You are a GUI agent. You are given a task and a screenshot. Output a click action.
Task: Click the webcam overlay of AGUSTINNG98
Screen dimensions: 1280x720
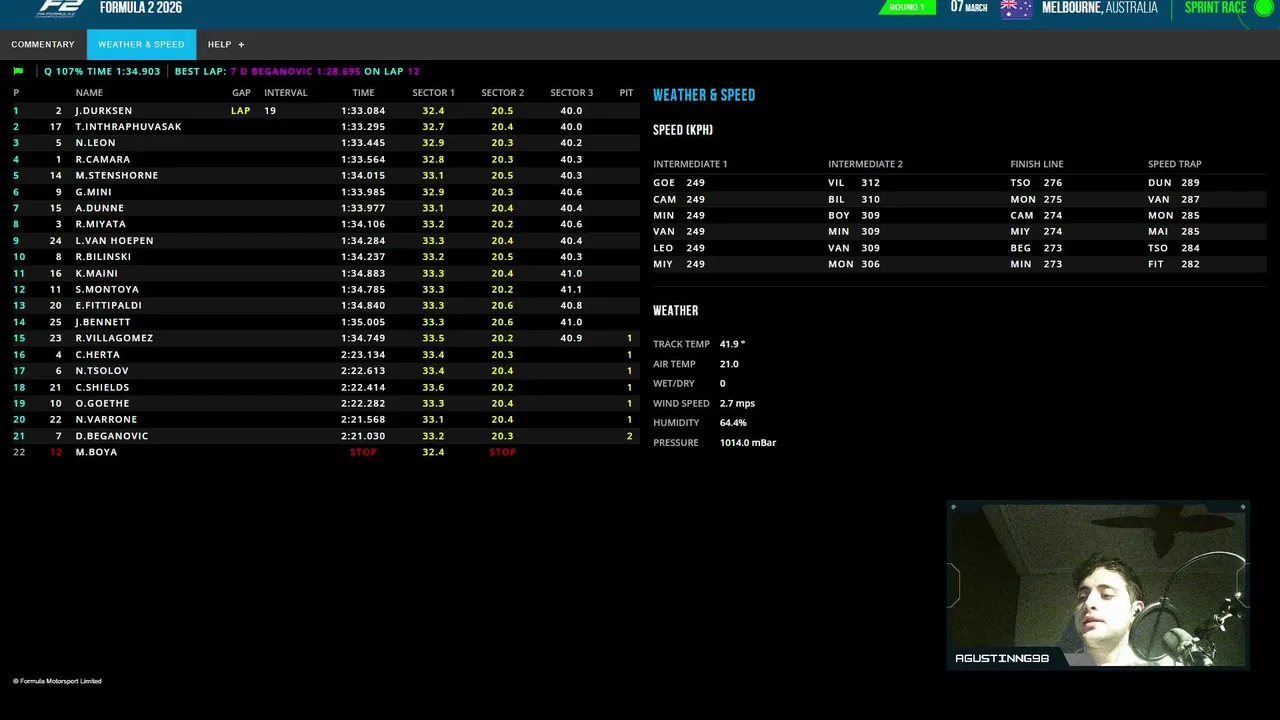coord(1097,585)
